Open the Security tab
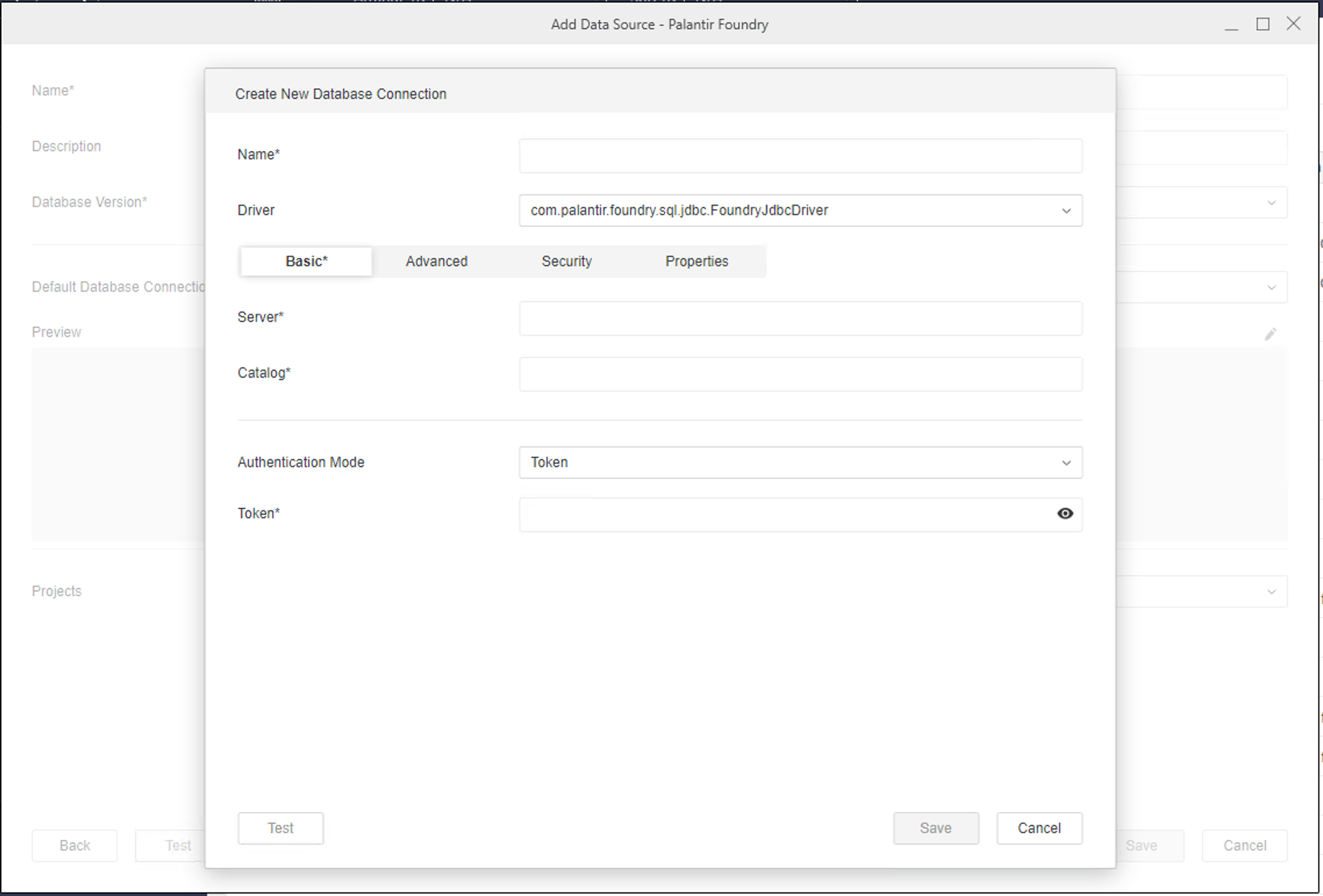 point(567,261)
